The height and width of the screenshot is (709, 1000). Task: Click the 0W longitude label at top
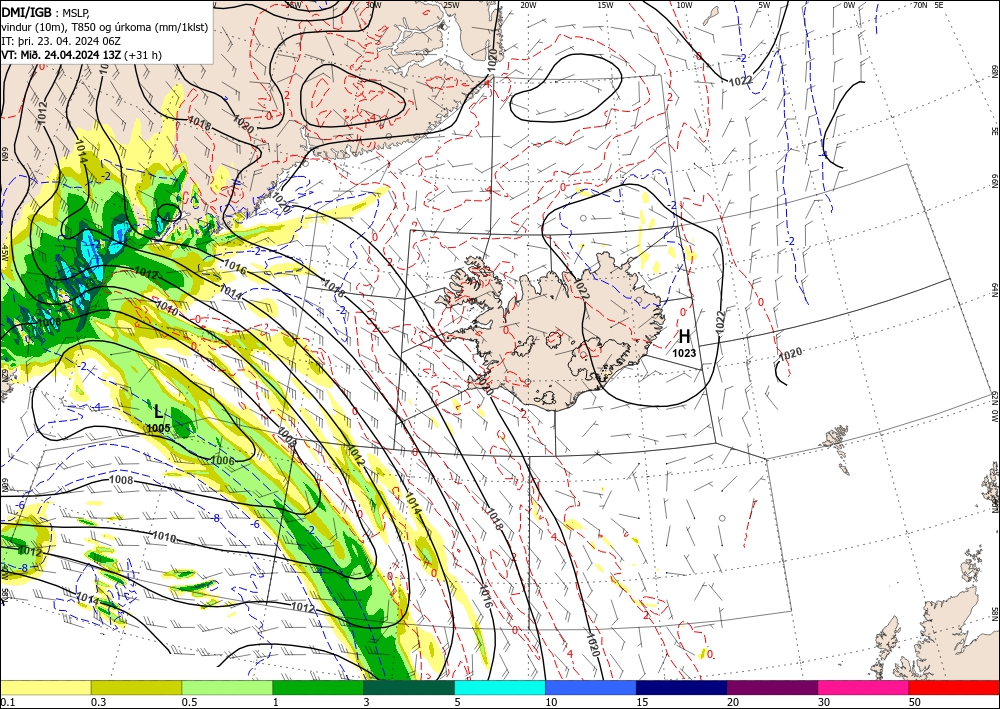[x=849, y=5]
